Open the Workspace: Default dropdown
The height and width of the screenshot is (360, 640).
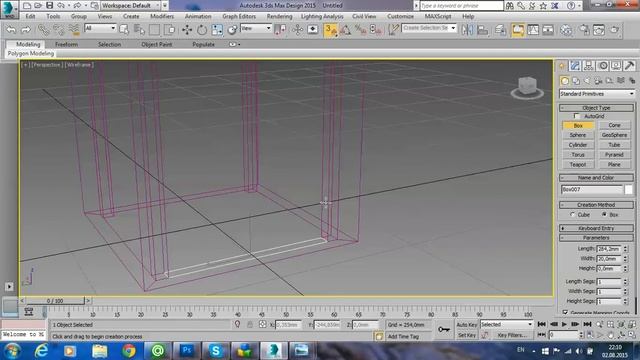tap(131, 5)
